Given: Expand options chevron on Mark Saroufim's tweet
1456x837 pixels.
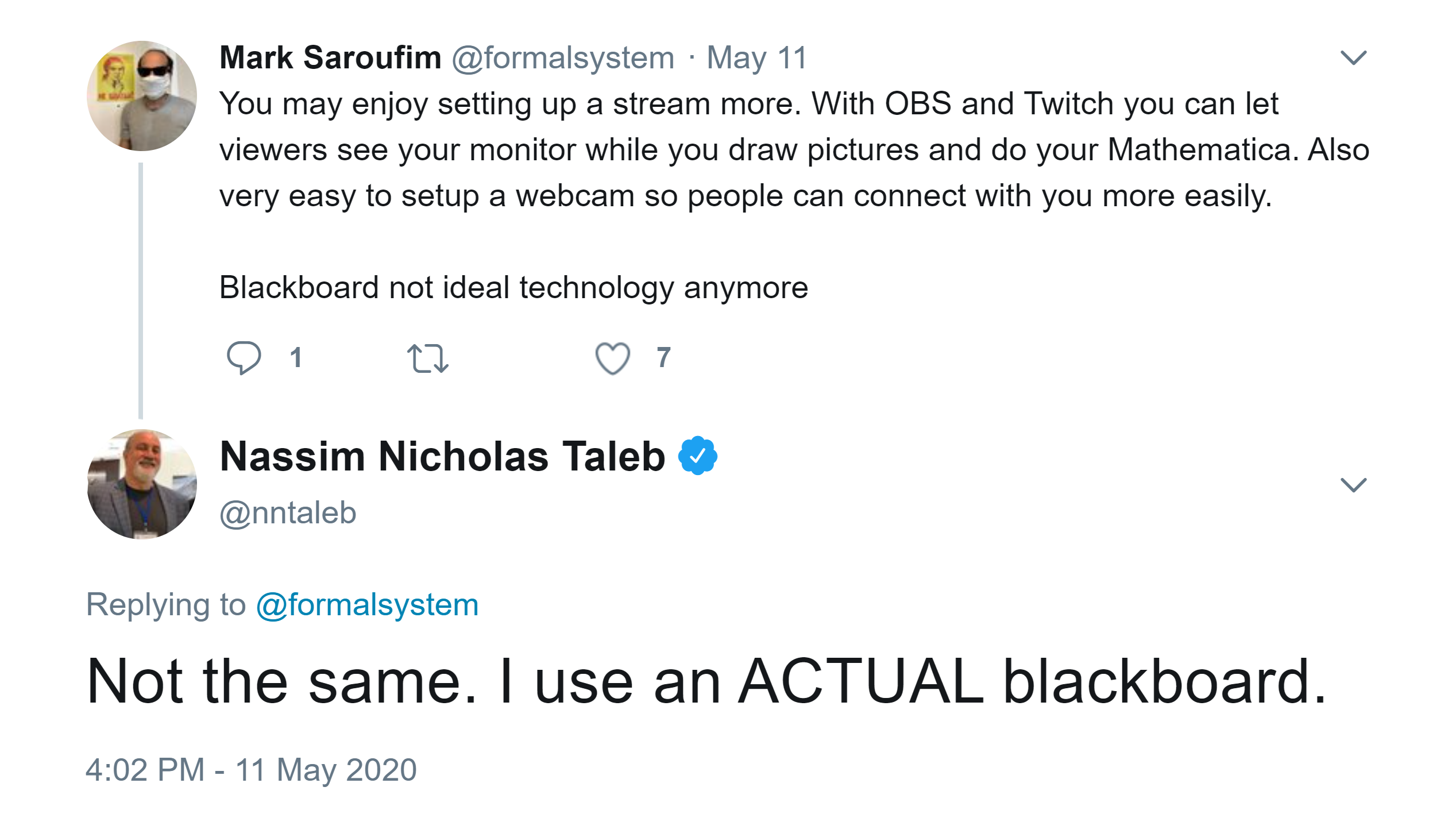Looking at the screenshot, I should tap(1353, 57).
